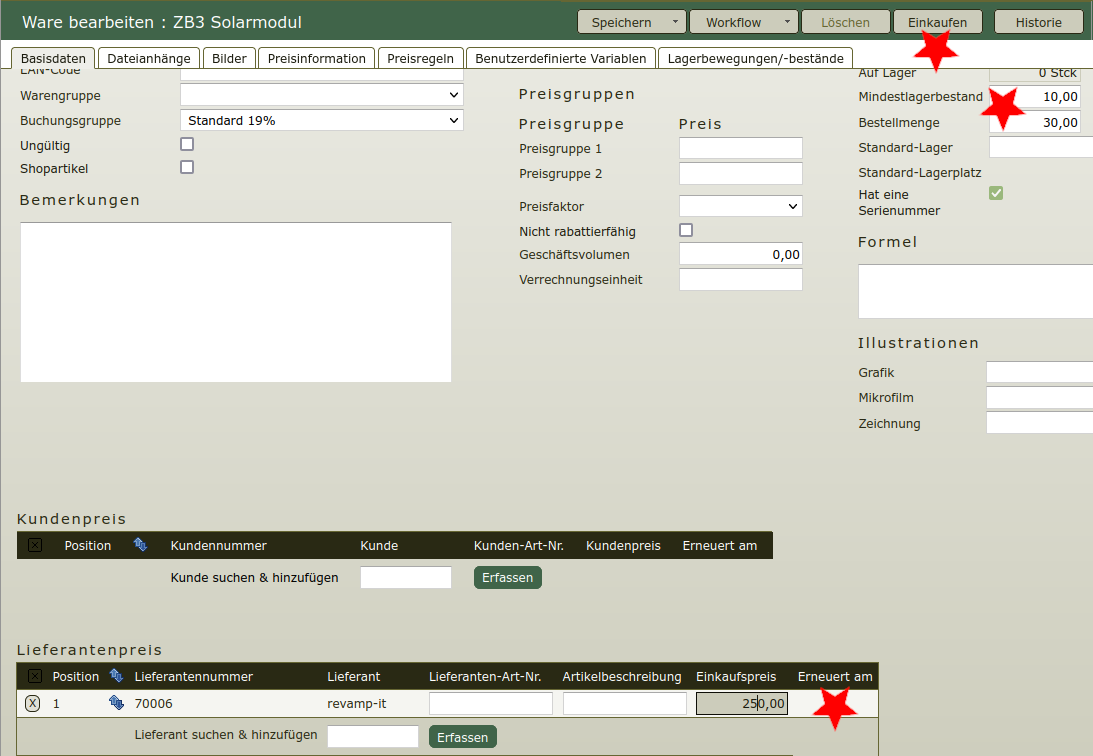The height and width of the screenshot is (756, 1093).
Task: Click the X icon in Kundenpreis table header
Action: click(x=35, y=545)
